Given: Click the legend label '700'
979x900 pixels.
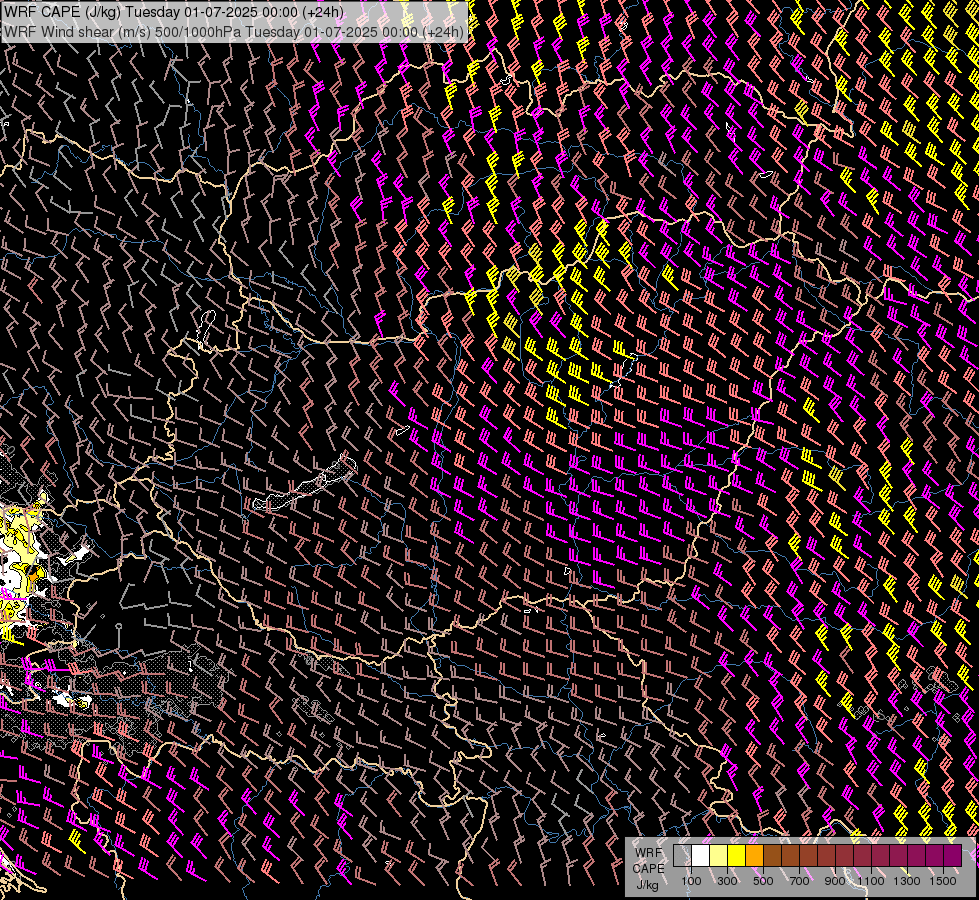Looking at the screenshot, I should (799, 881).
